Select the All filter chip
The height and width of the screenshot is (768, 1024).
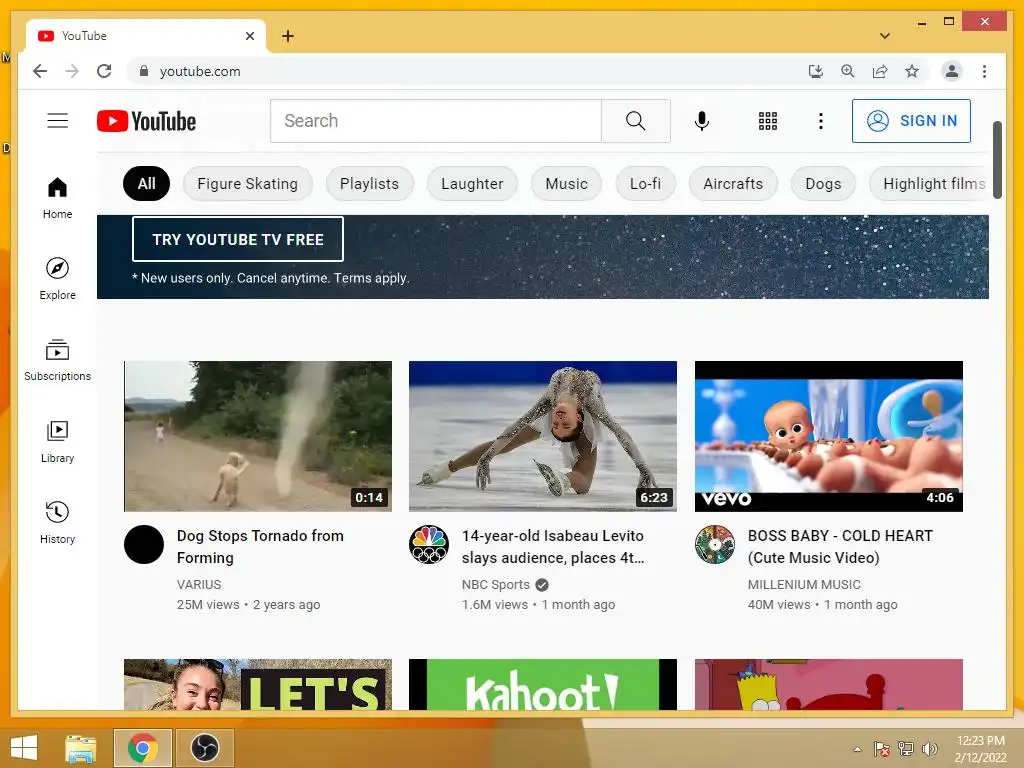click(146, 184)
